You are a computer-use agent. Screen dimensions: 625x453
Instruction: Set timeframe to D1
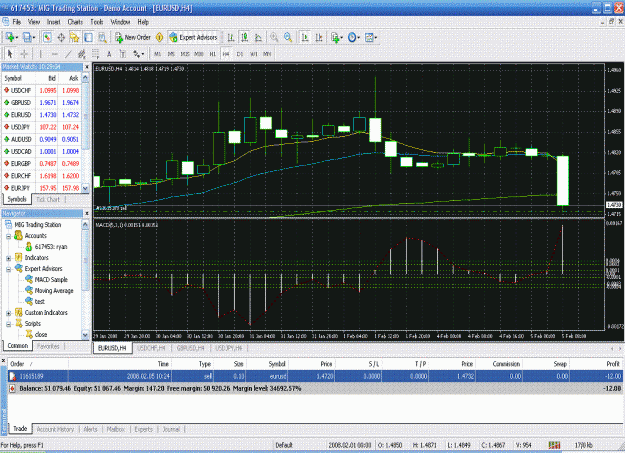(x=240, y=54)
